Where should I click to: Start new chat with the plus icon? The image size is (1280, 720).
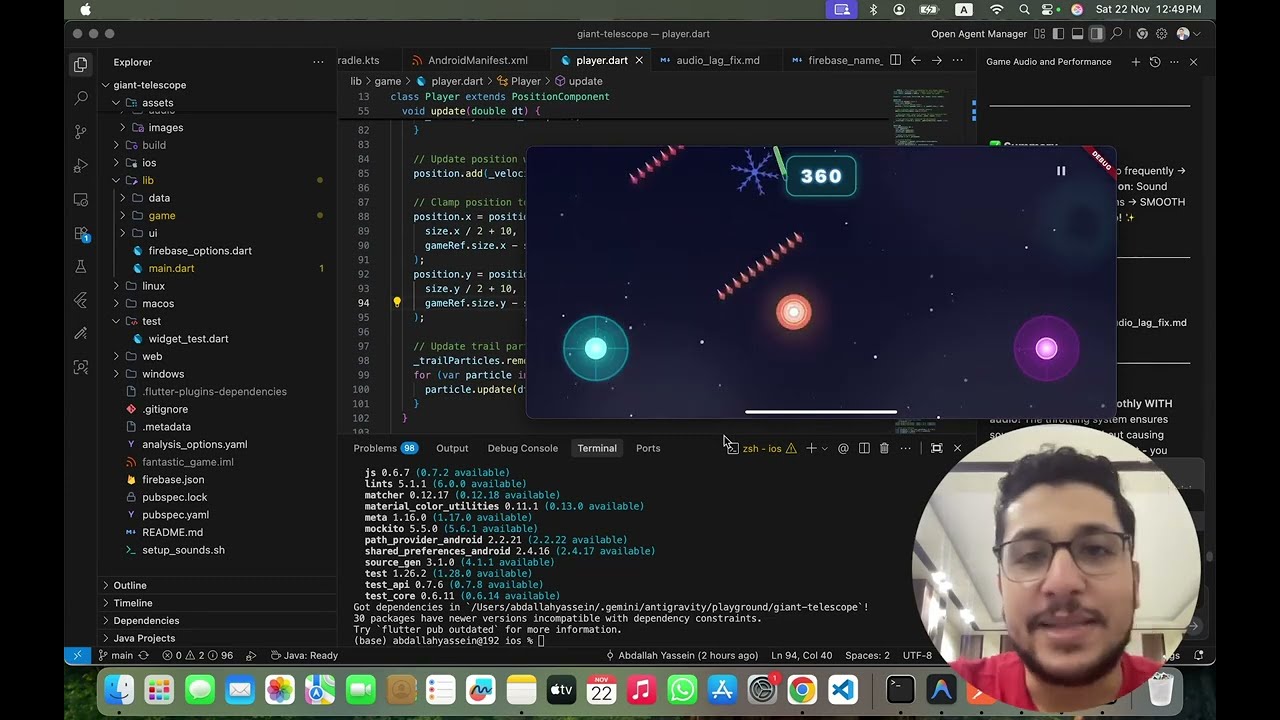pyautogui.click(x=1135, y=62)
